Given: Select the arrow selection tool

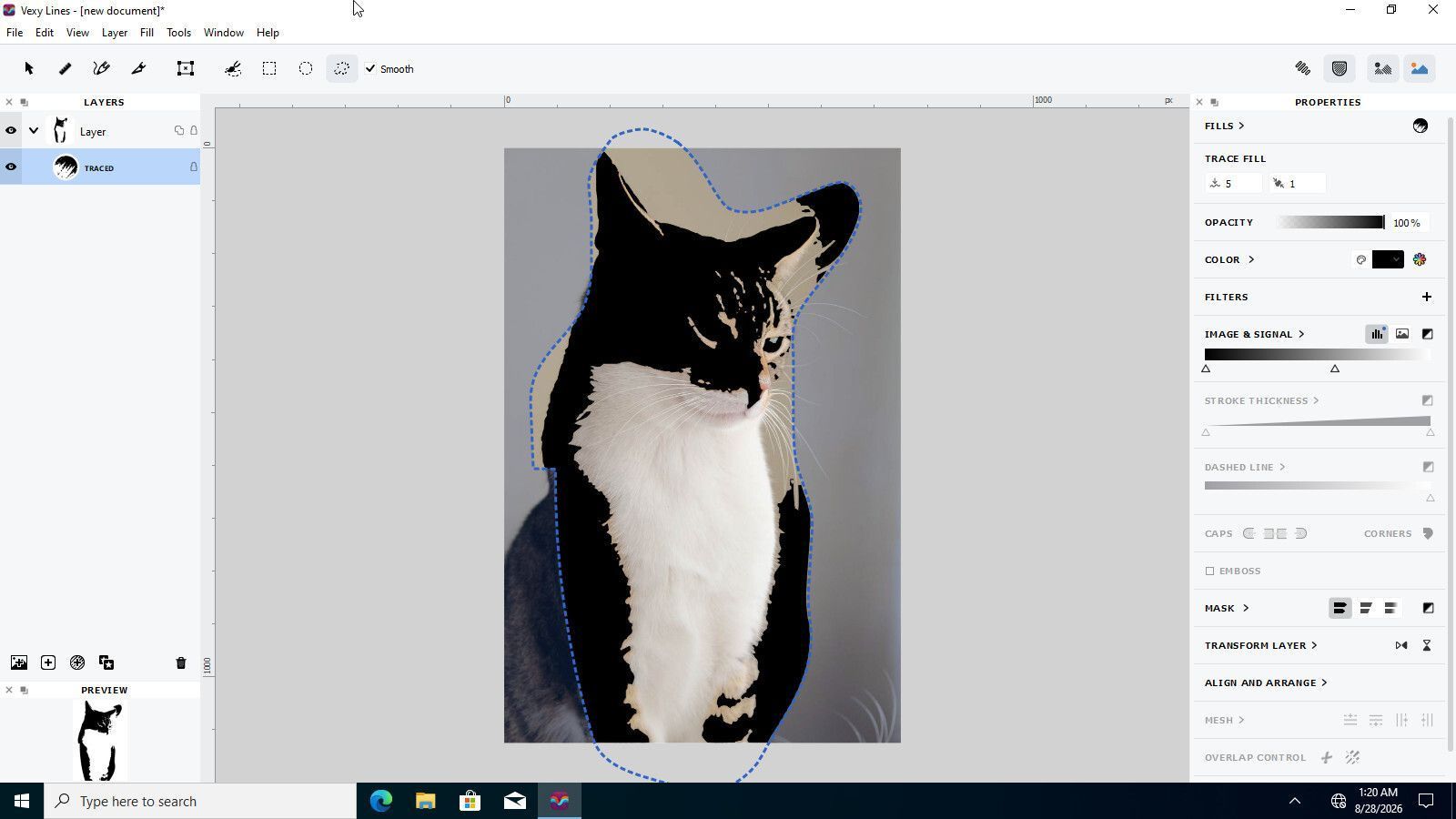Looking at the screenshot, I should point(29,68).
